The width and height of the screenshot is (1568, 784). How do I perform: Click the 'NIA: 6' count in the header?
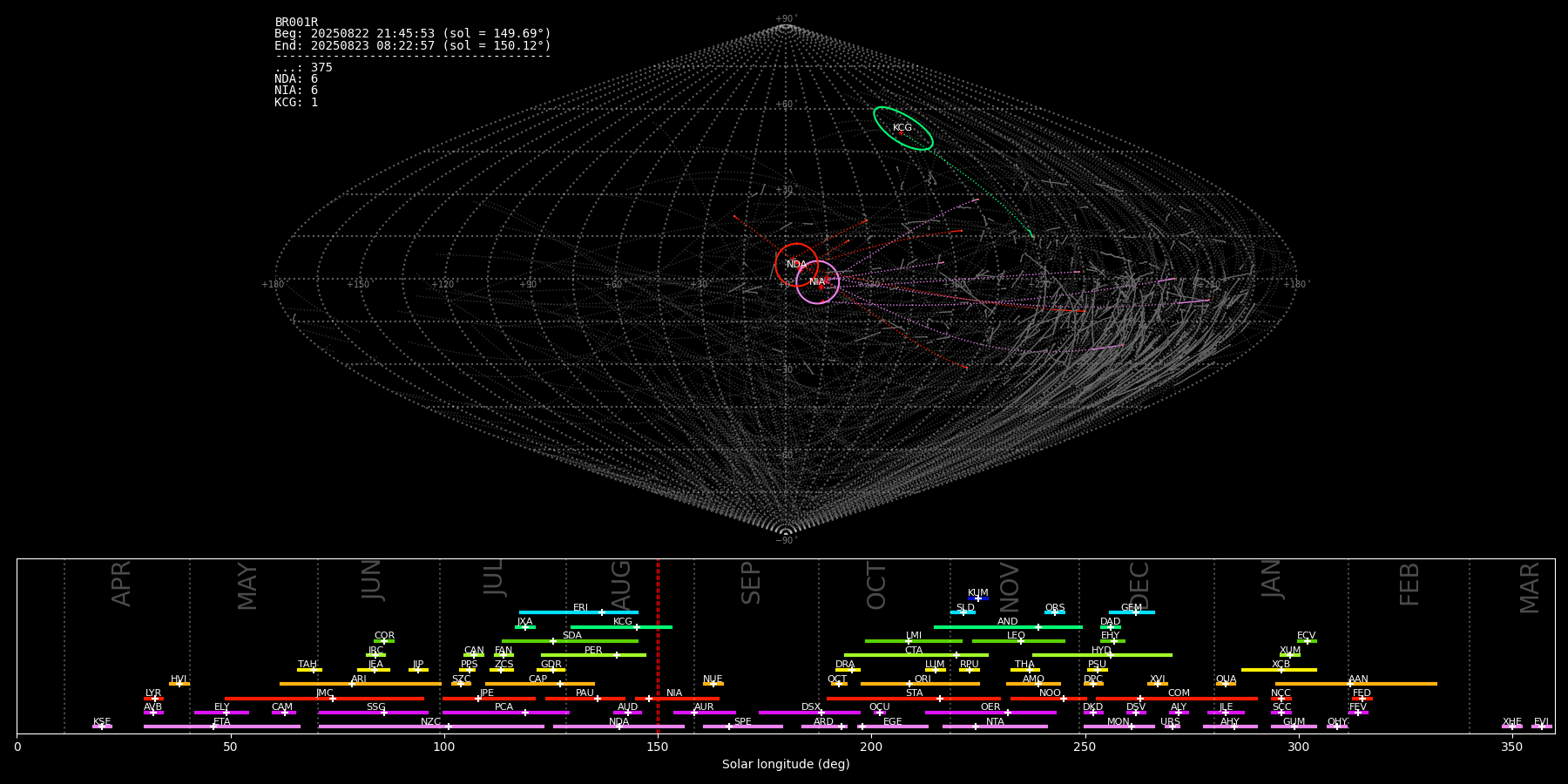pyautogui.click(x=296, y=91)
